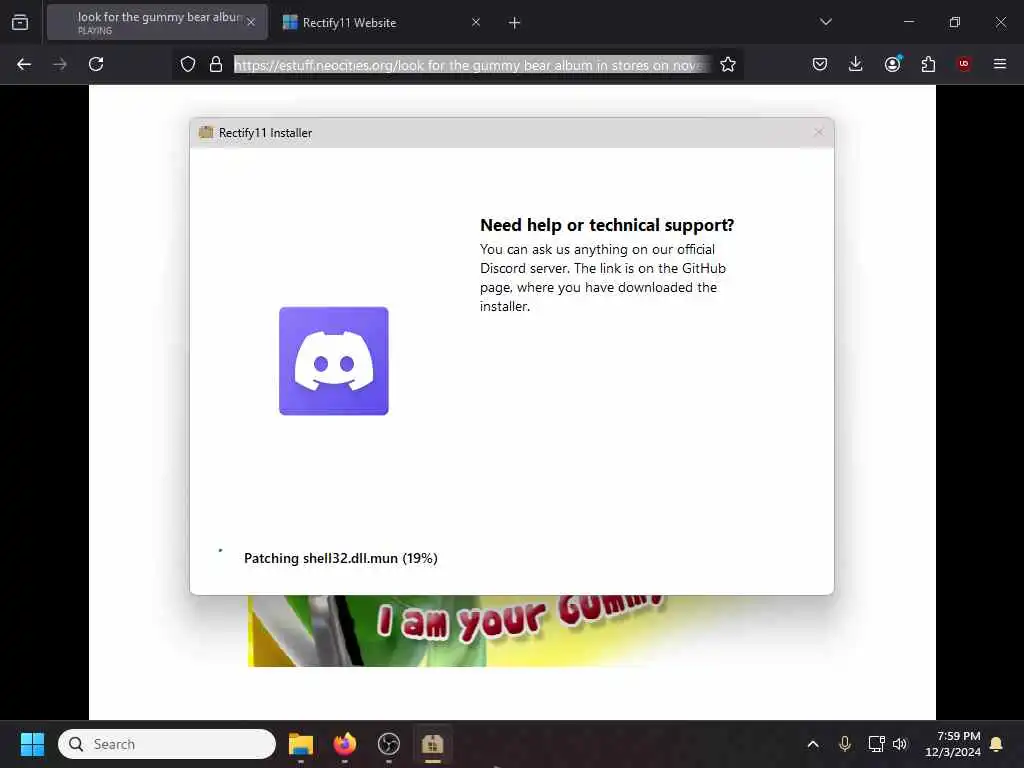Switch to the Rectify11 Website tab

383,22
